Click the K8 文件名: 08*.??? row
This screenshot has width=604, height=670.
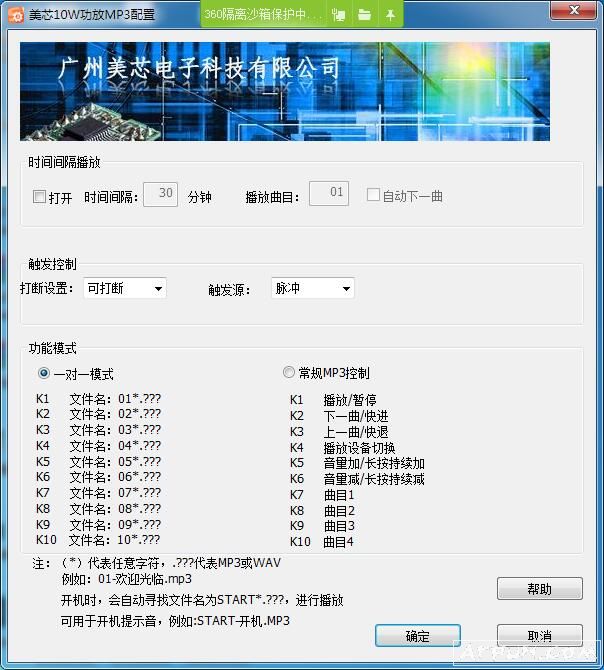98,508
